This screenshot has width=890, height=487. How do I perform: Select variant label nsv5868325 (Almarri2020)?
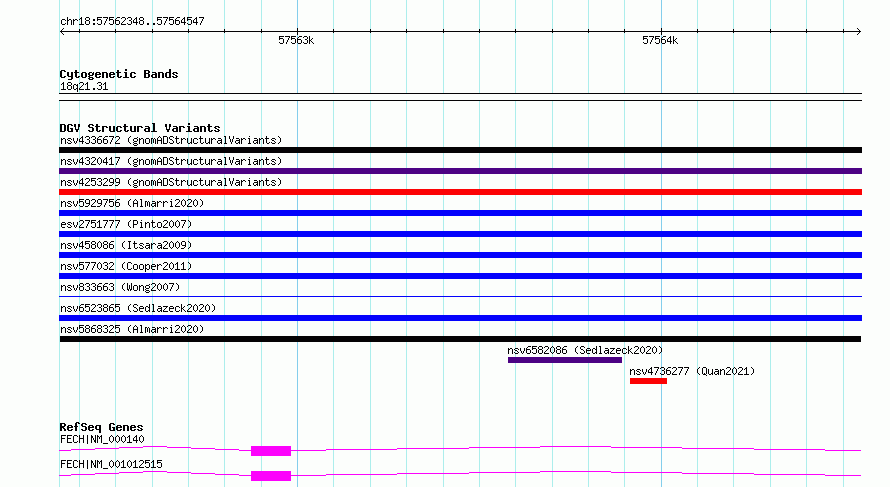coord(132,329)
